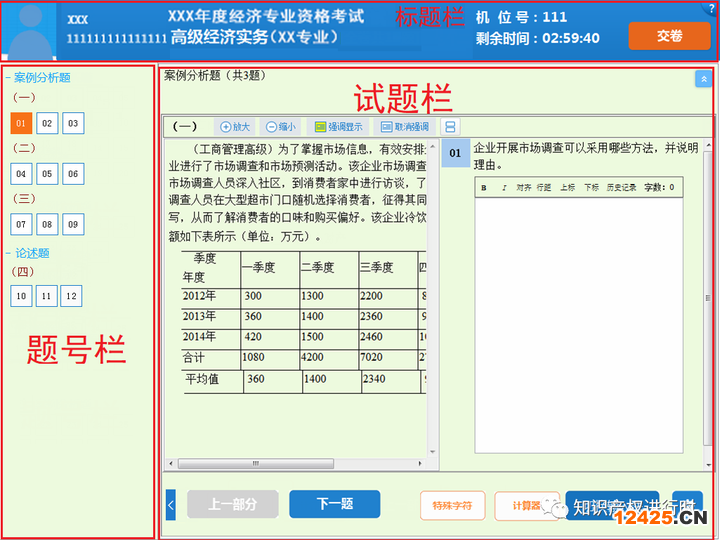This screenshot has height=540, width=720.
Task: Click the 放大 zoom in button
Action: tap(235, 127)
